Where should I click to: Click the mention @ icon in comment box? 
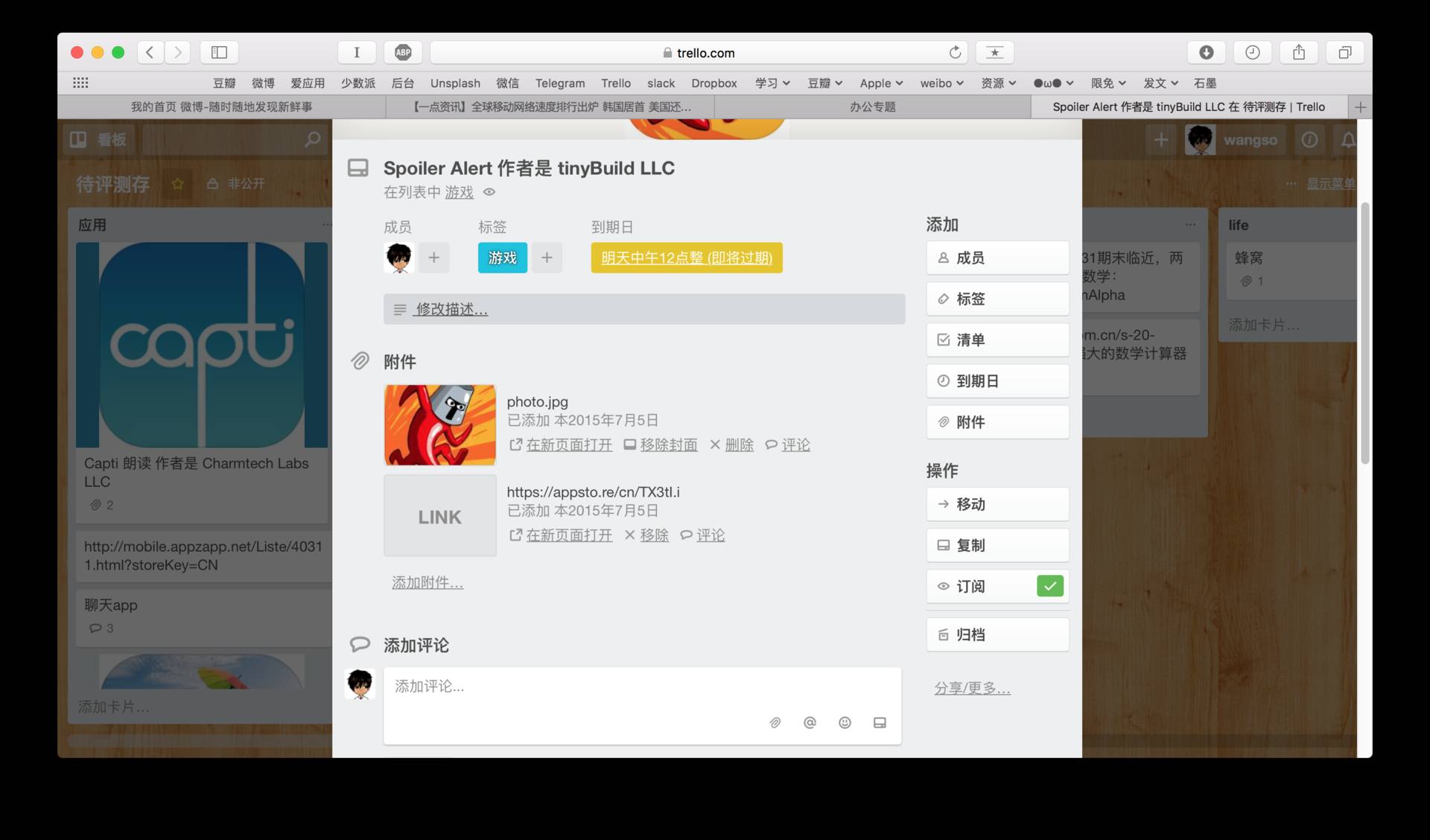click(810, 722)
